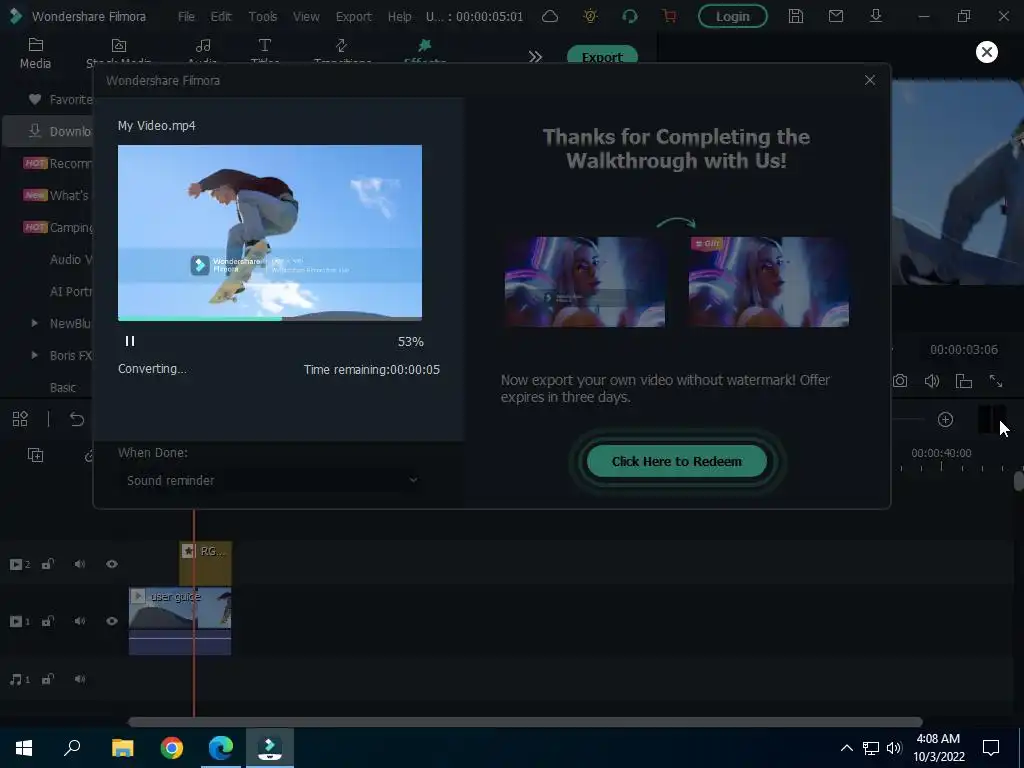Screen dimensions: 1024x768
Task: Click the zoom-in plus circle on timeline
Action: pos(945,419)
